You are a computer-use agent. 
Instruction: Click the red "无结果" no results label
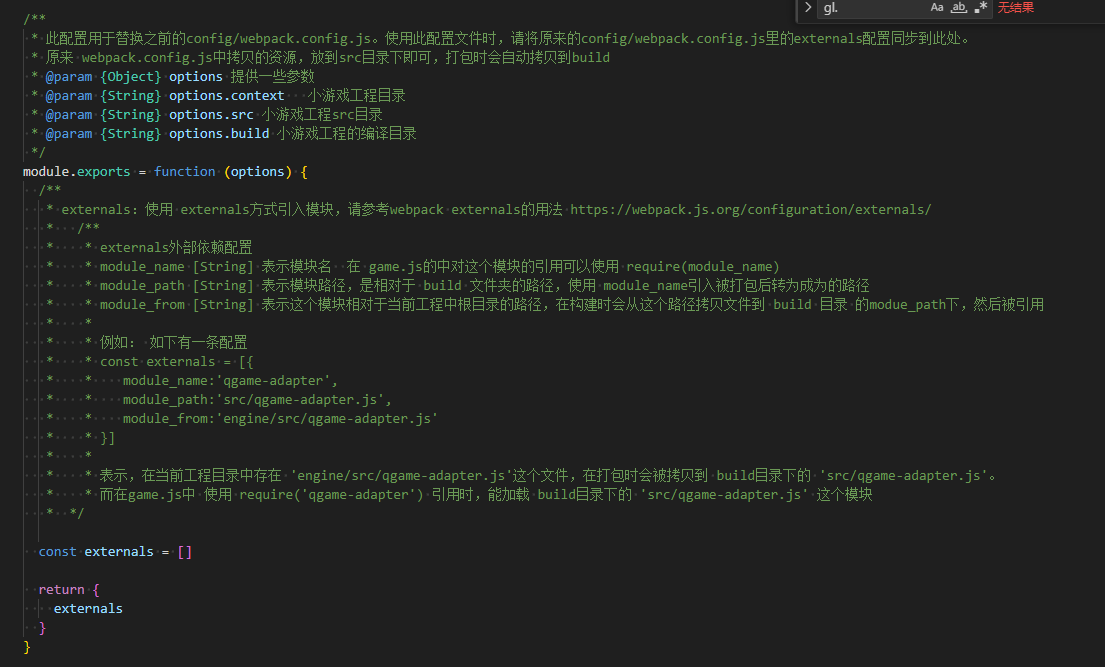coord(1016,8)
